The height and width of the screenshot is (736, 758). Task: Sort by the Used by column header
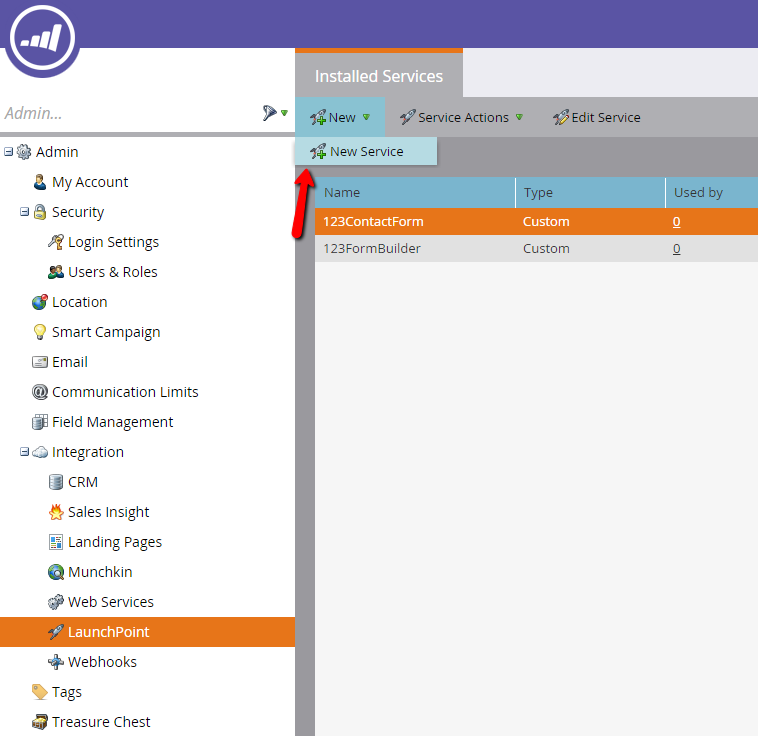[712, 192]
